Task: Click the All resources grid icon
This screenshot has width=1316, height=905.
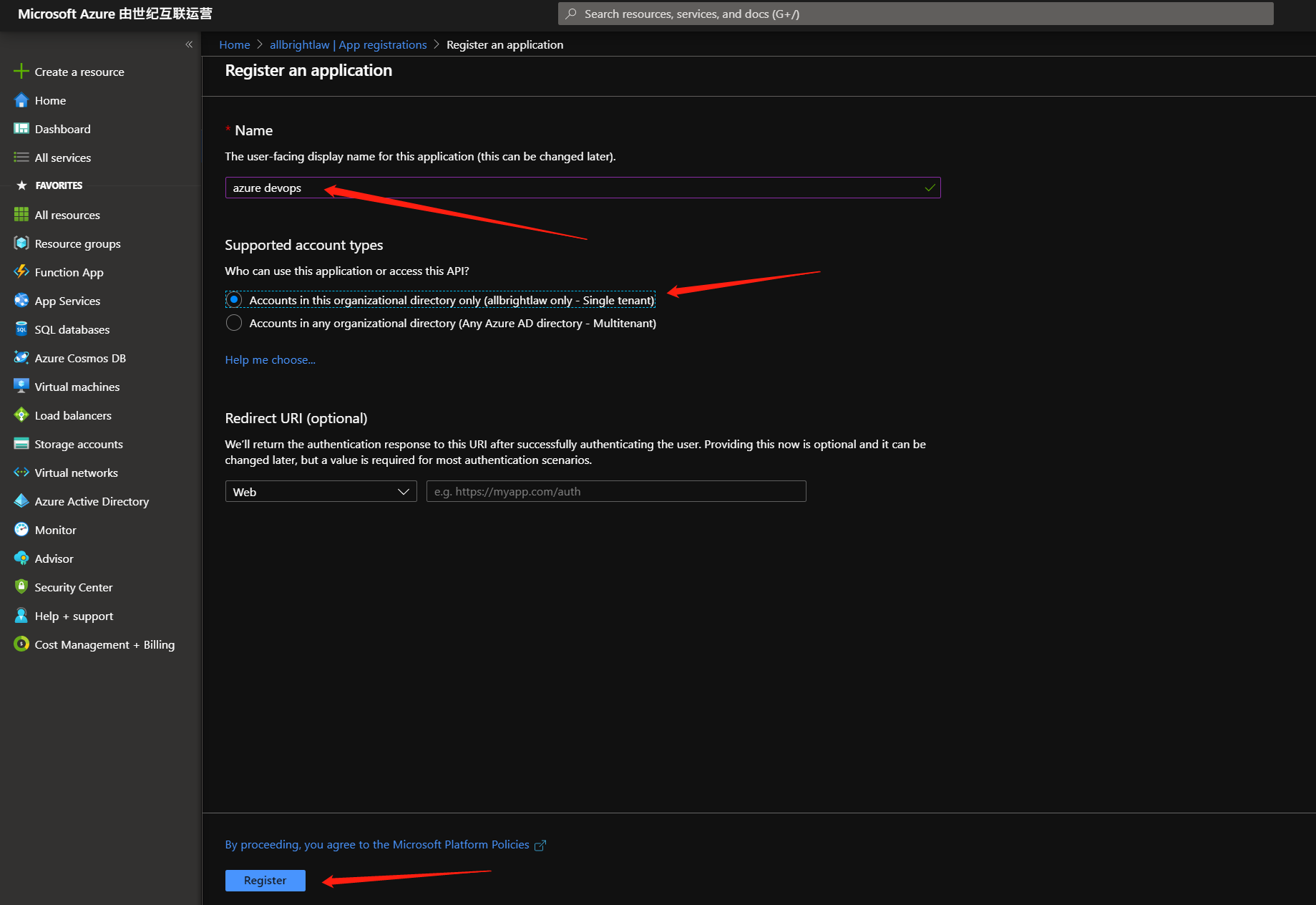Action: tap(21, 215)
